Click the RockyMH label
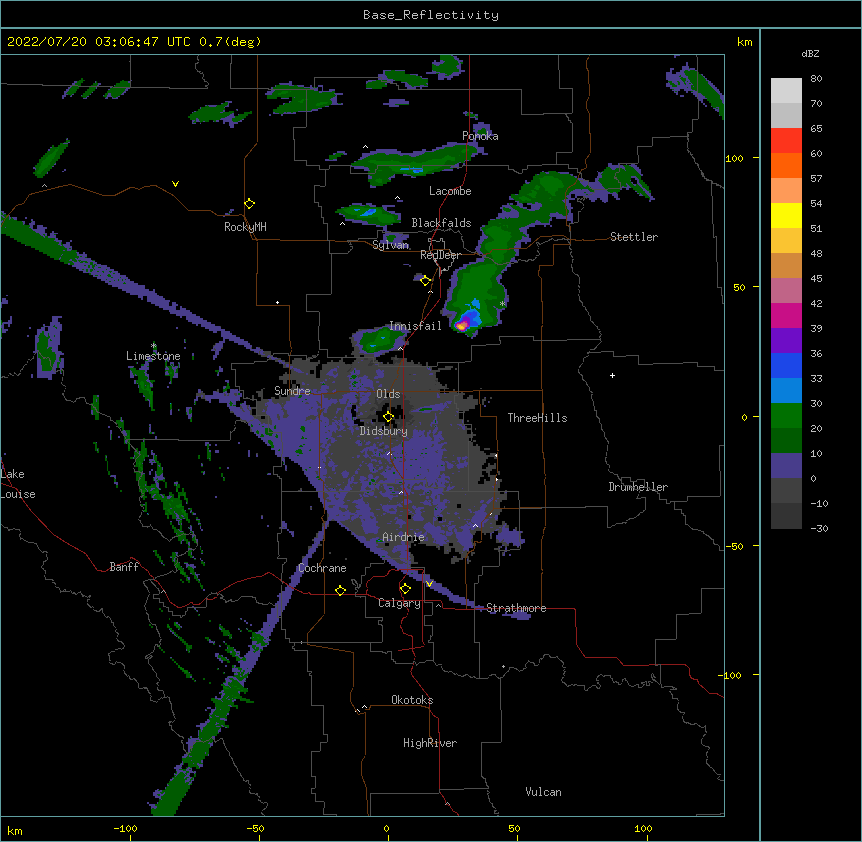This screenshot has width=862, height=842. click(x=245, y=227)
